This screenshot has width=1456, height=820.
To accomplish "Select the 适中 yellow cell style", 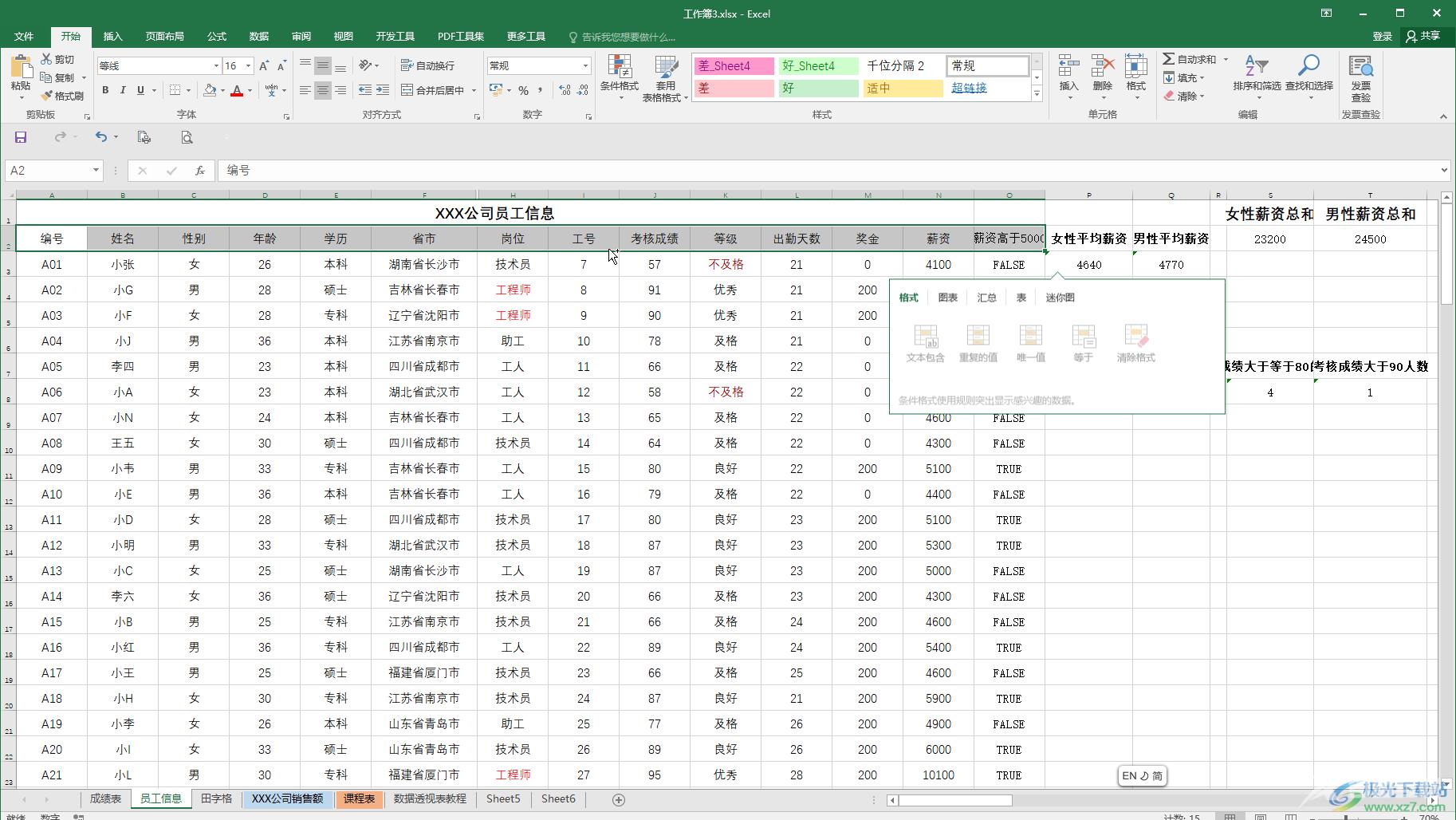I will pos(903,89).
